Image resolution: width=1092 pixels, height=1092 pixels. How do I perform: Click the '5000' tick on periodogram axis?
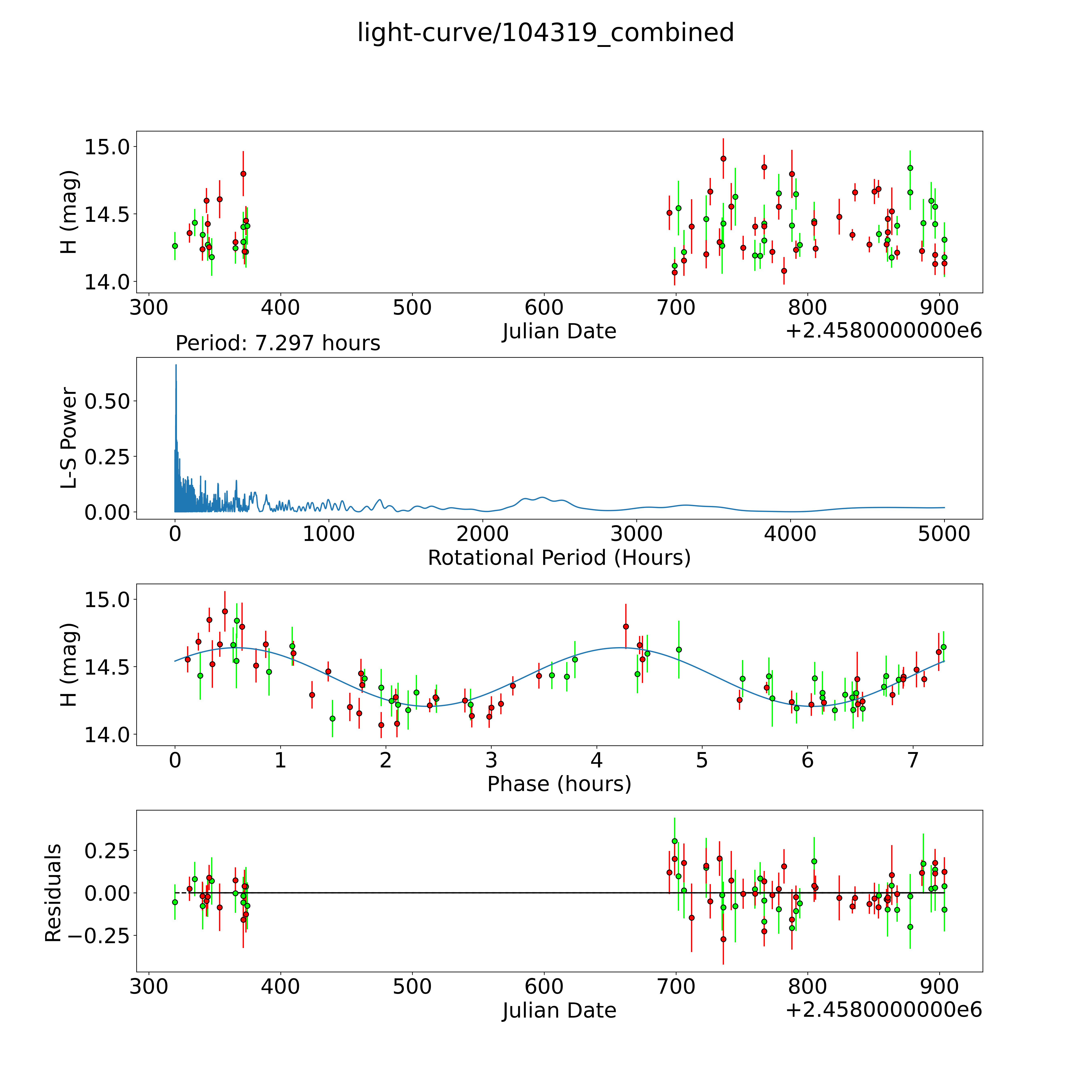(944, 534)
